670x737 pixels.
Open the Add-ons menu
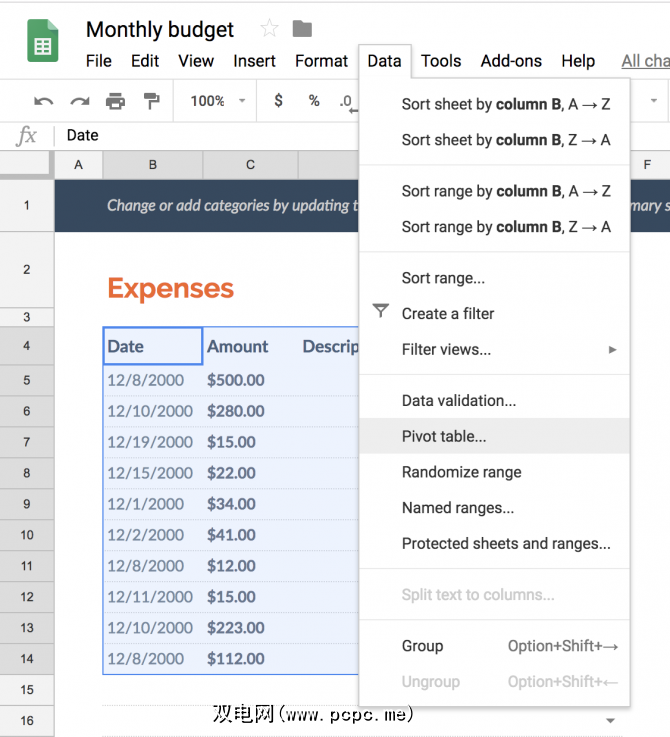(x=511, y=61)
